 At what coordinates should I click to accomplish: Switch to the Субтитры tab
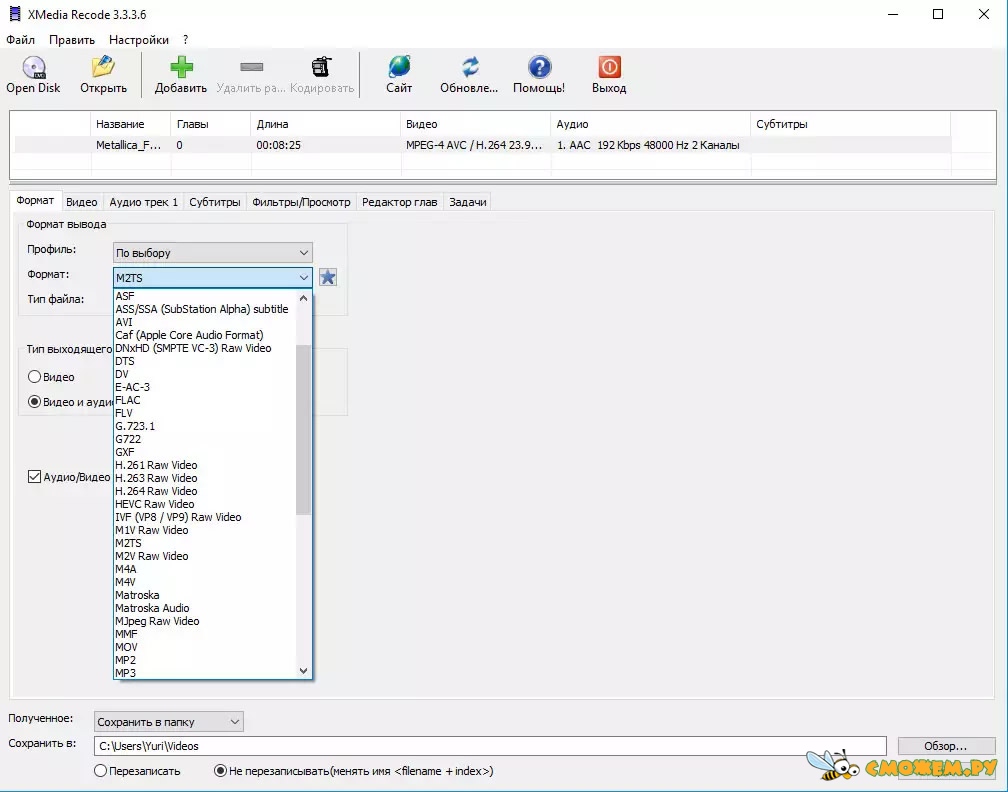(x=215, y=202)
